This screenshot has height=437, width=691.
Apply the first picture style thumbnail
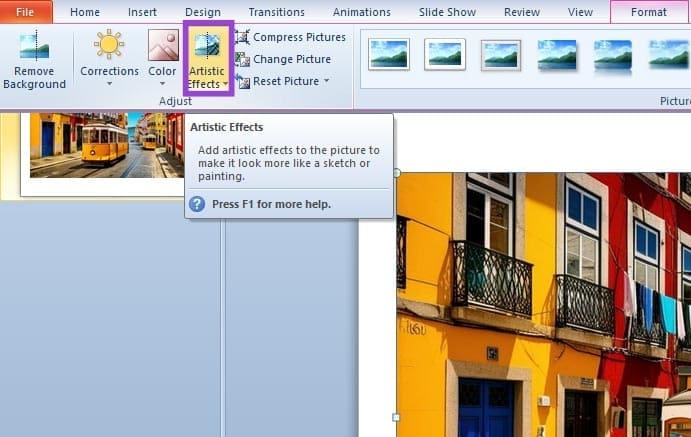click(389, 55)
